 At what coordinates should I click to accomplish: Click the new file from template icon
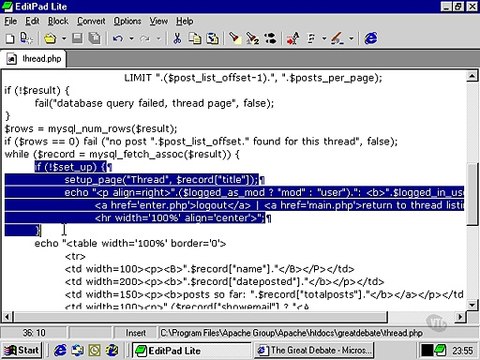pyautogui.click(x=26, y=39)
